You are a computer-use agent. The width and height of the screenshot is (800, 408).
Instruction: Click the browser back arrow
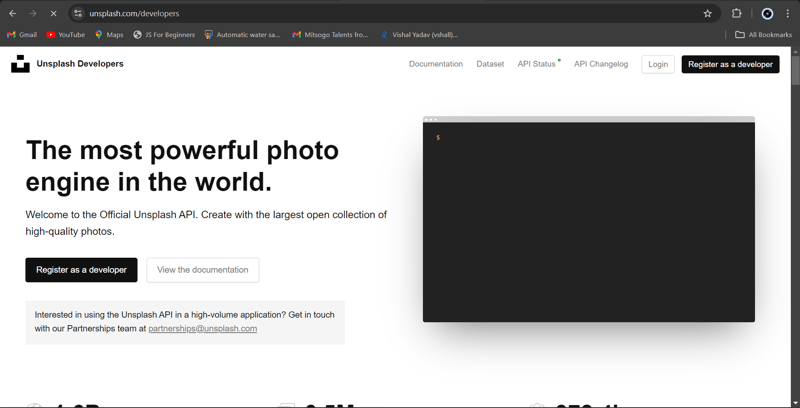click(x=13, y=14)
